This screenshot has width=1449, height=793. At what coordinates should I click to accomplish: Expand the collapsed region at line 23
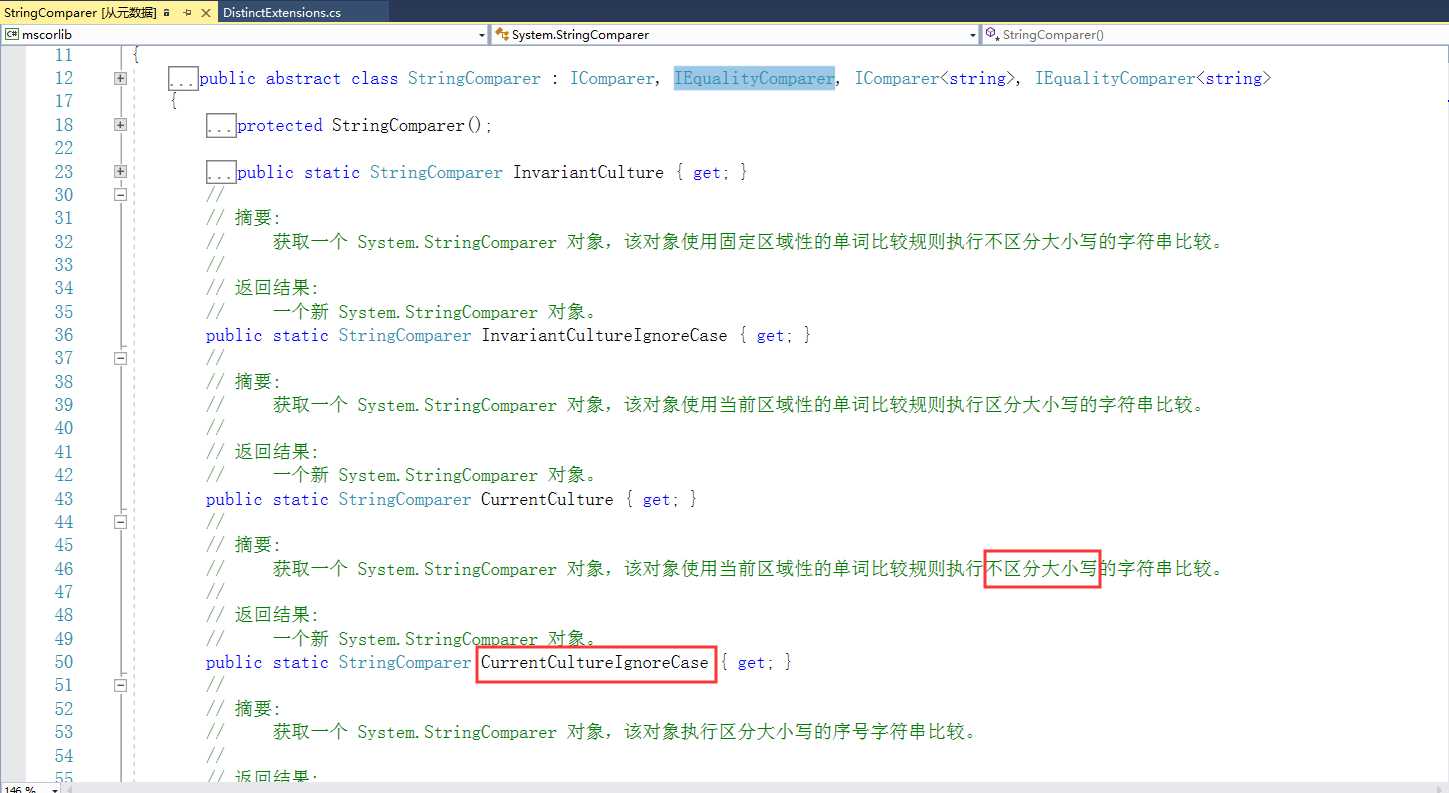tap(120, 172)
